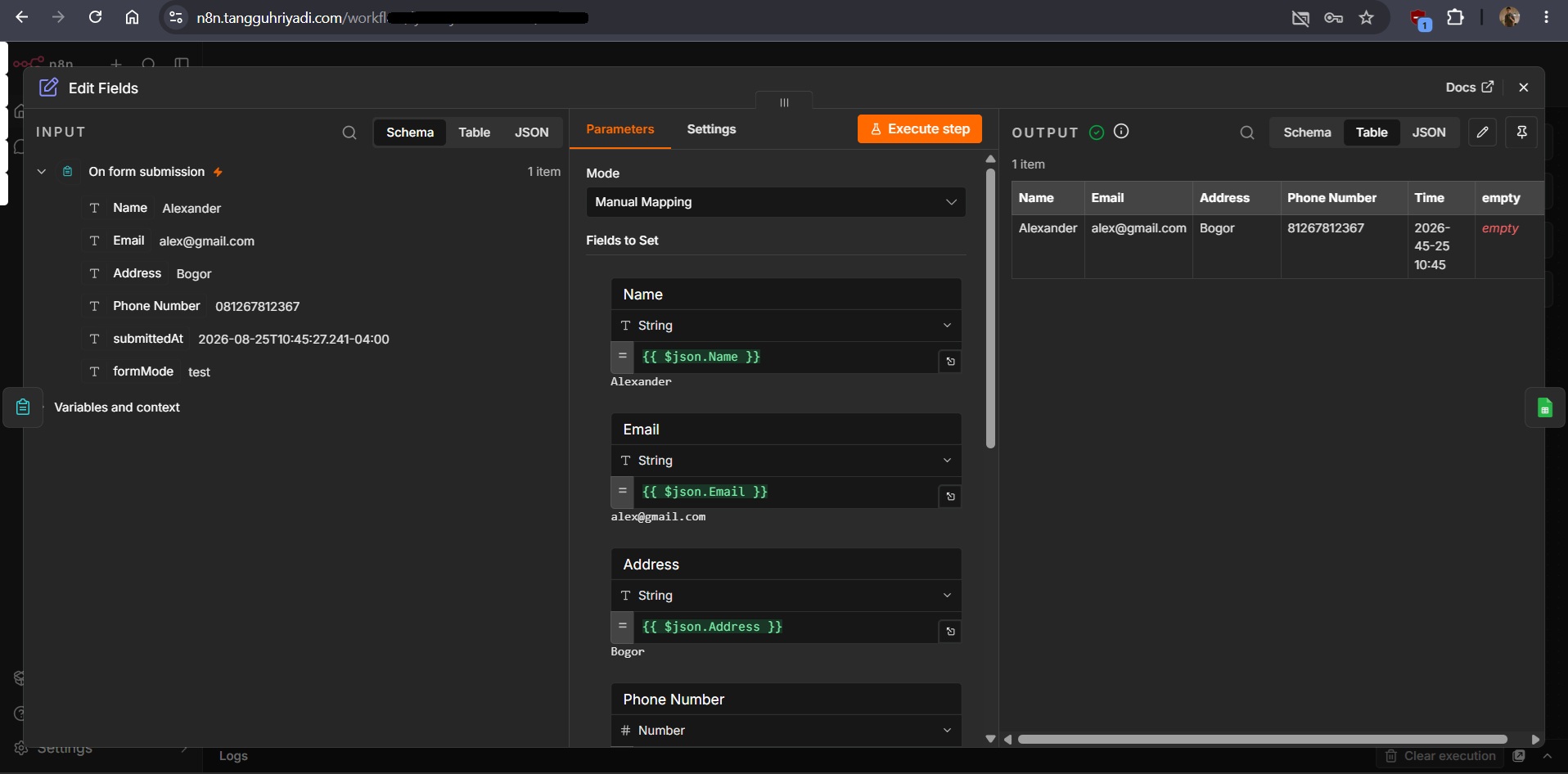Reset the Email expression field icon
This screenshot has width=1568, height=774.
pos(950,496)
